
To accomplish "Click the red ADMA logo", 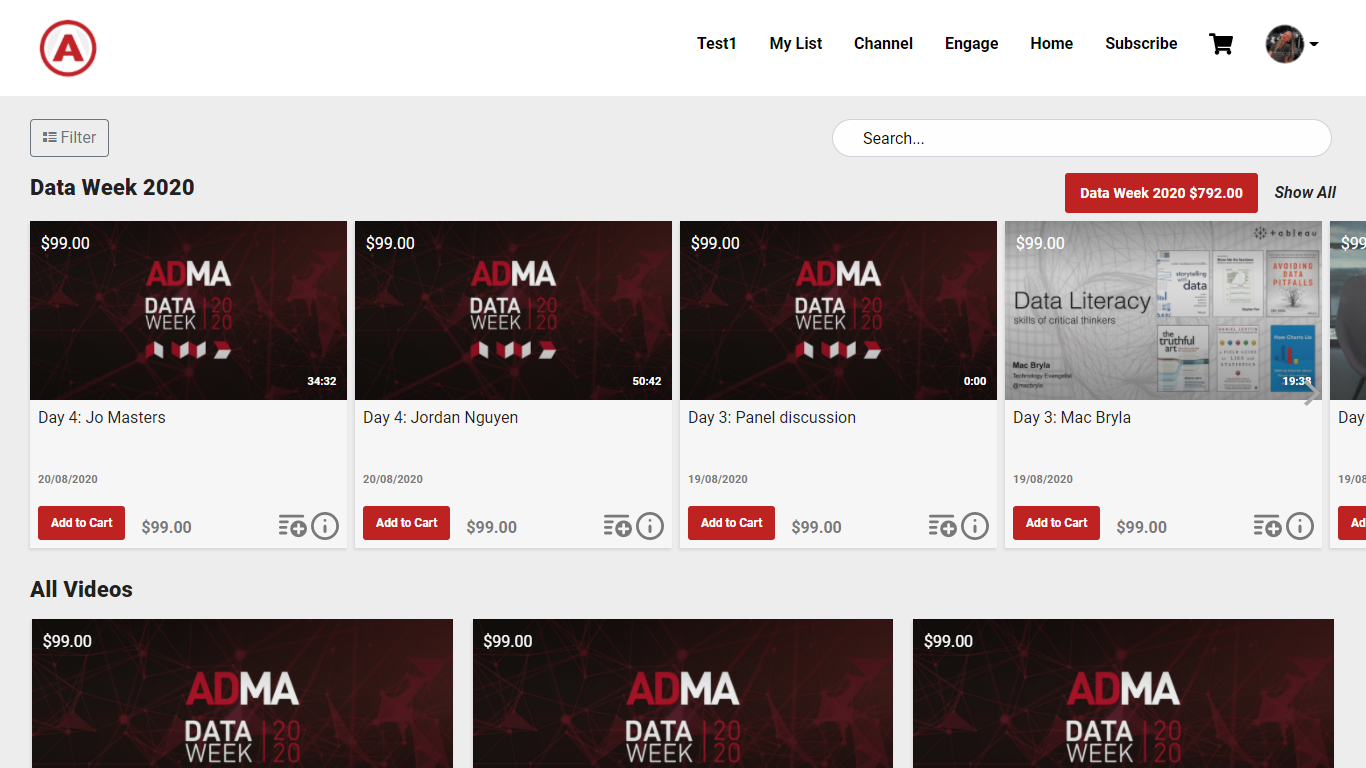I will click(68, 48).
